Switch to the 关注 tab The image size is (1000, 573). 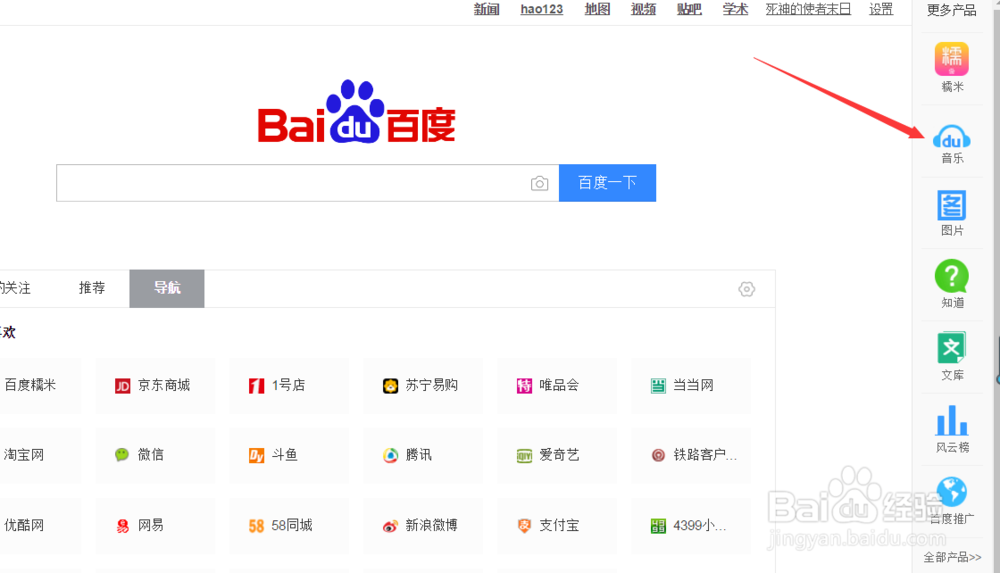coord(15,288)
